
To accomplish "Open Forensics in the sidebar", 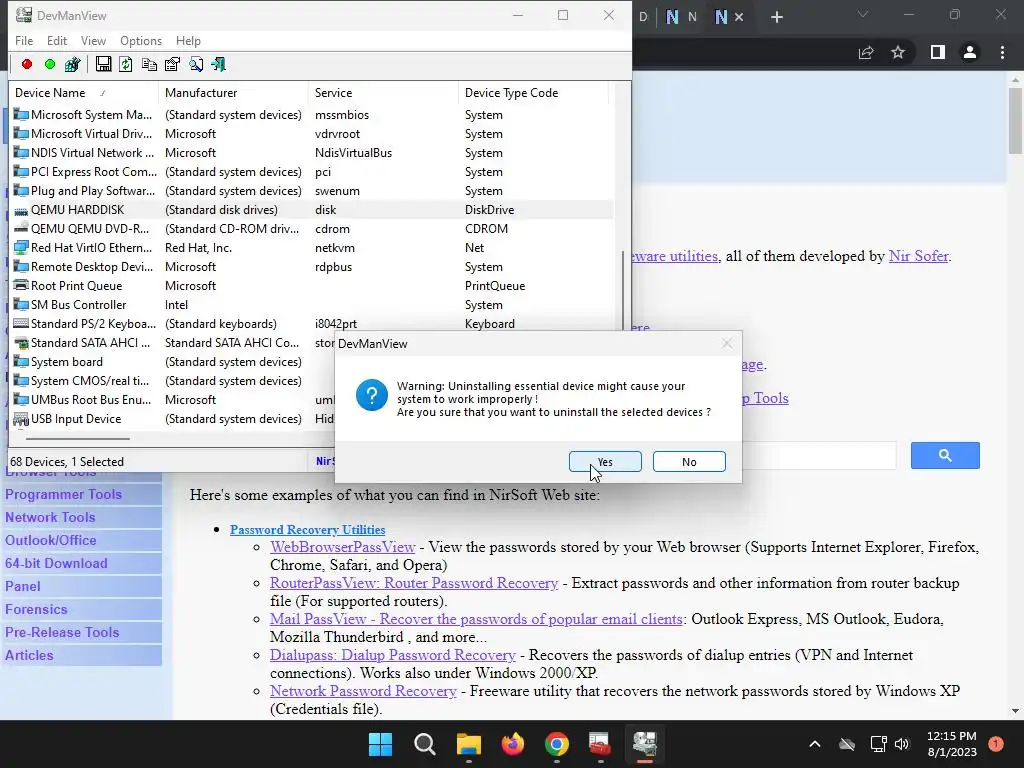I will pos(36,609).
